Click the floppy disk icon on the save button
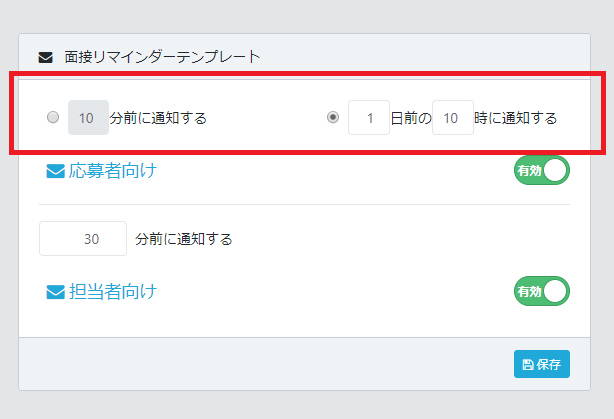Viewport: 614px width, 419px height. click(528, 365)
